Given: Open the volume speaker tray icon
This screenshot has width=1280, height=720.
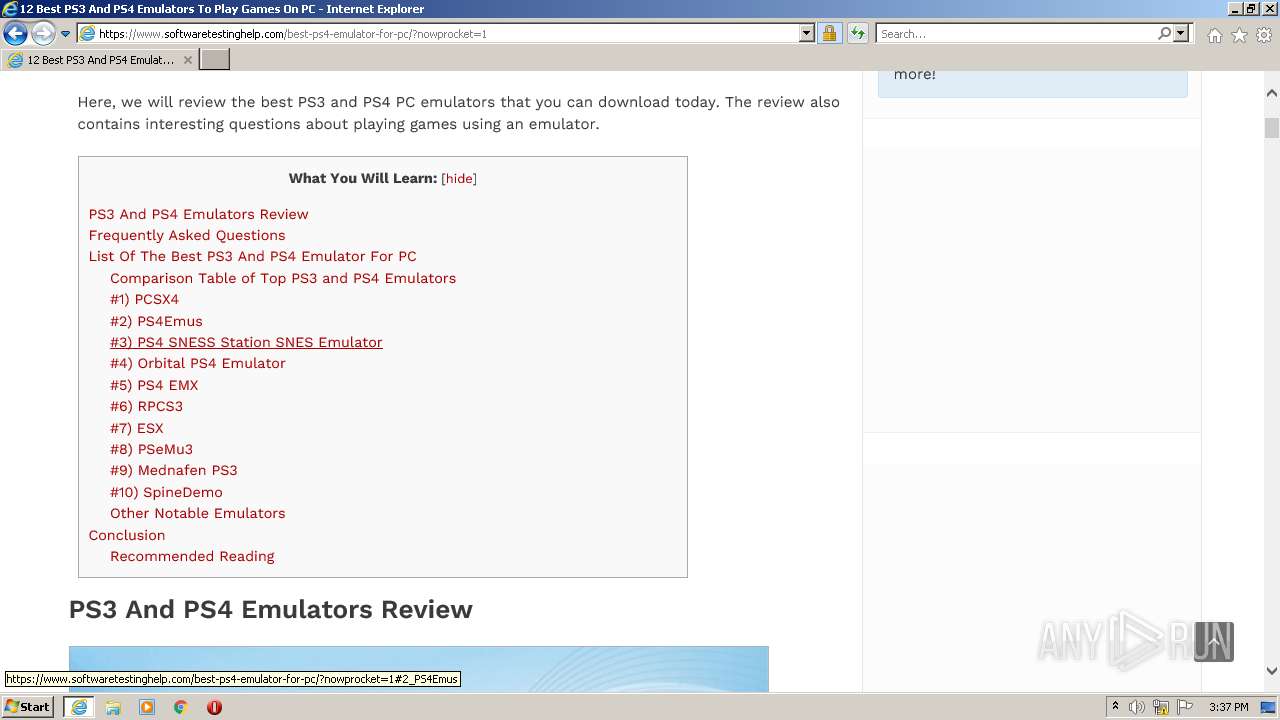Looking at the screenshot, I should pyautogui.click(x=1137, y=707).
